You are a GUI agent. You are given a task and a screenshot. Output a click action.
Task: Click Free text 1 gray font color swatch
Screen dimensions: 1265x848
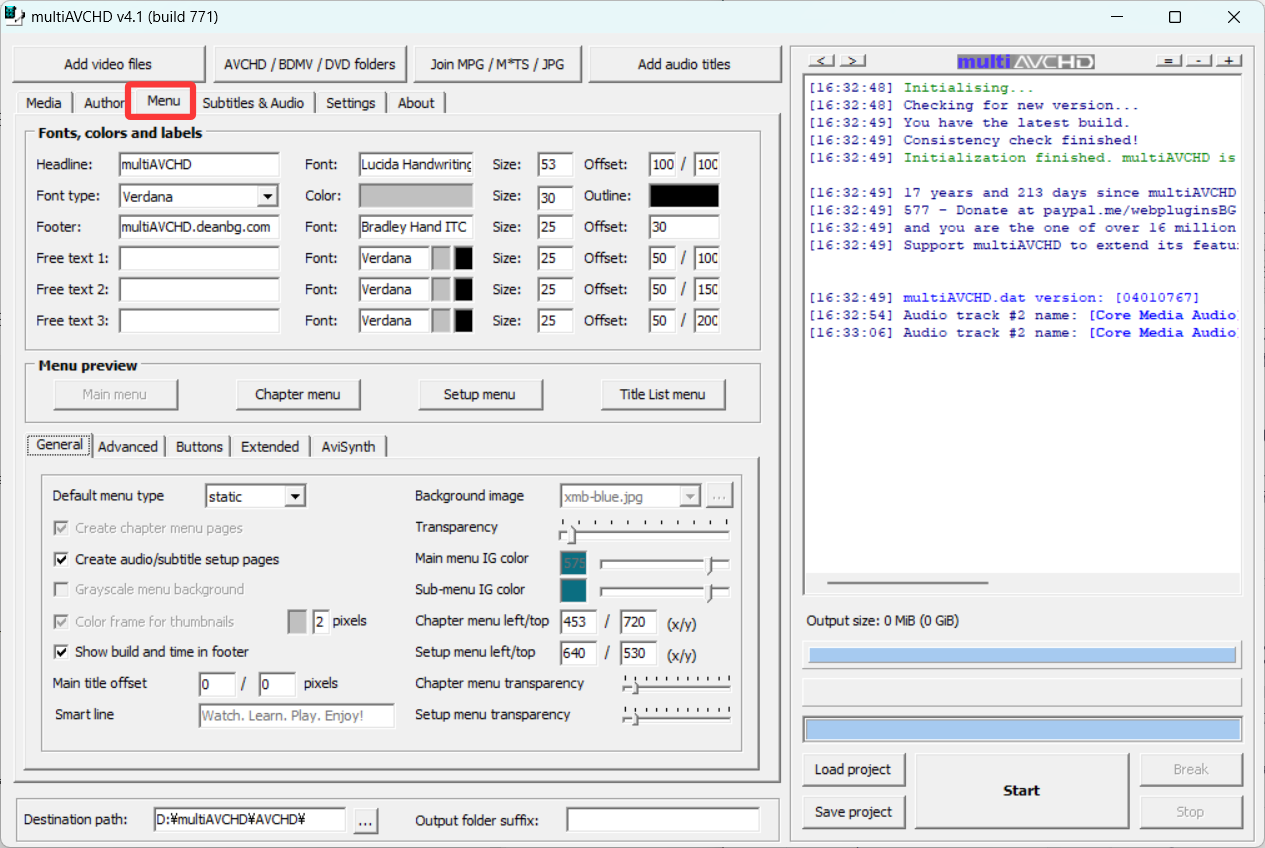tap(441, 258)
